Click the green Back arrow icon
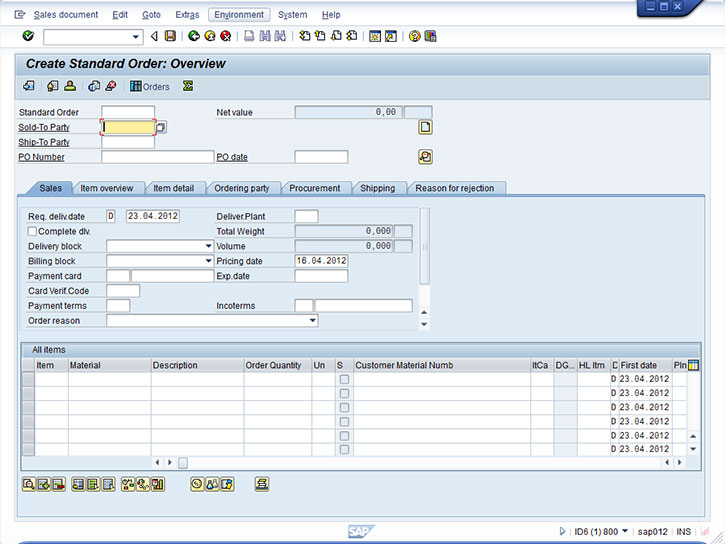725x544 pixels. coord(194,36)
